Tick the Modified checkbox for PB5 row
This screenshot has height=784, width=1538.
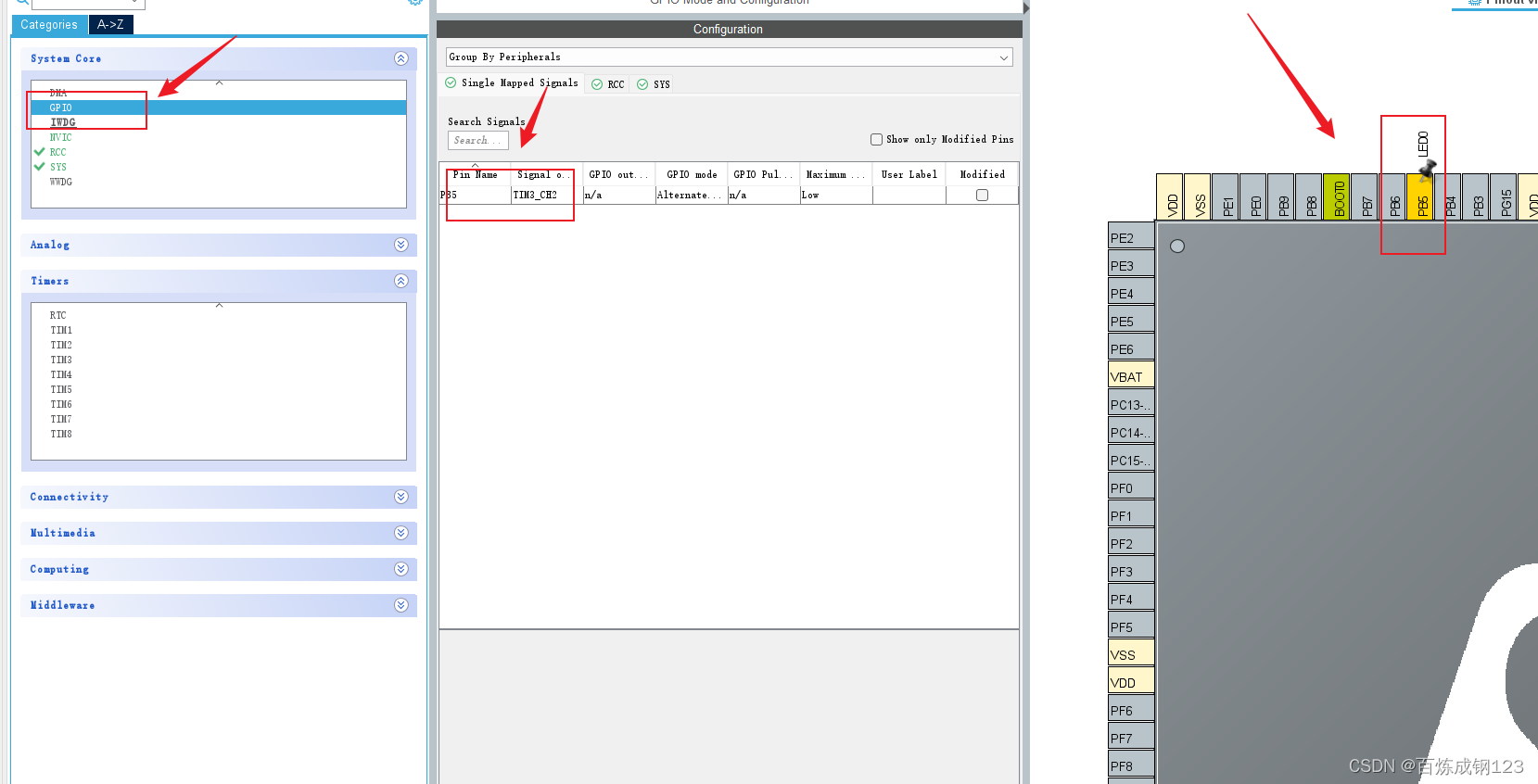pos(982,196)
